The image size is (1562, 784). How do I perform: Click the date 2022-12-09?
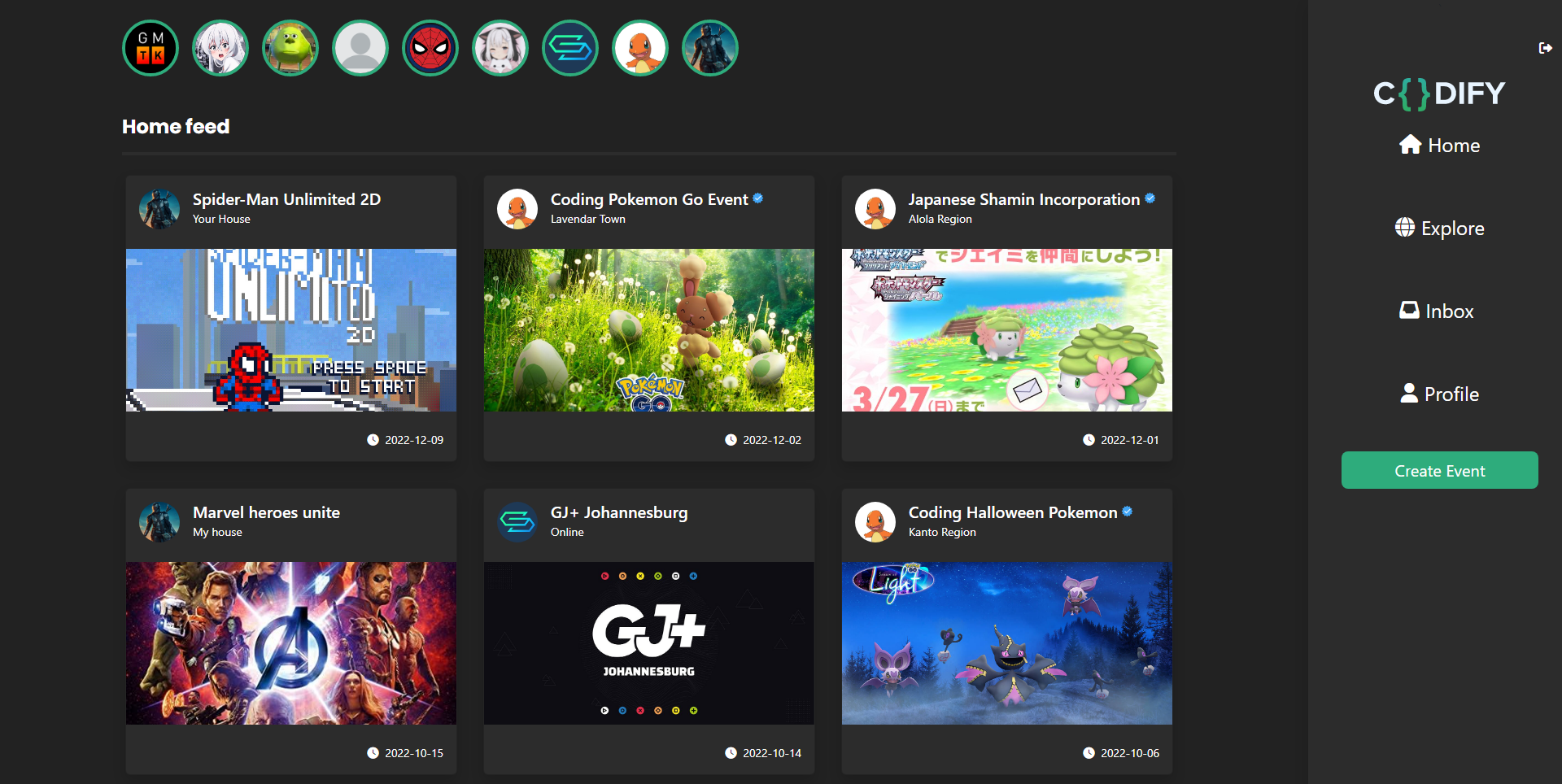click(x=414, y=440)
